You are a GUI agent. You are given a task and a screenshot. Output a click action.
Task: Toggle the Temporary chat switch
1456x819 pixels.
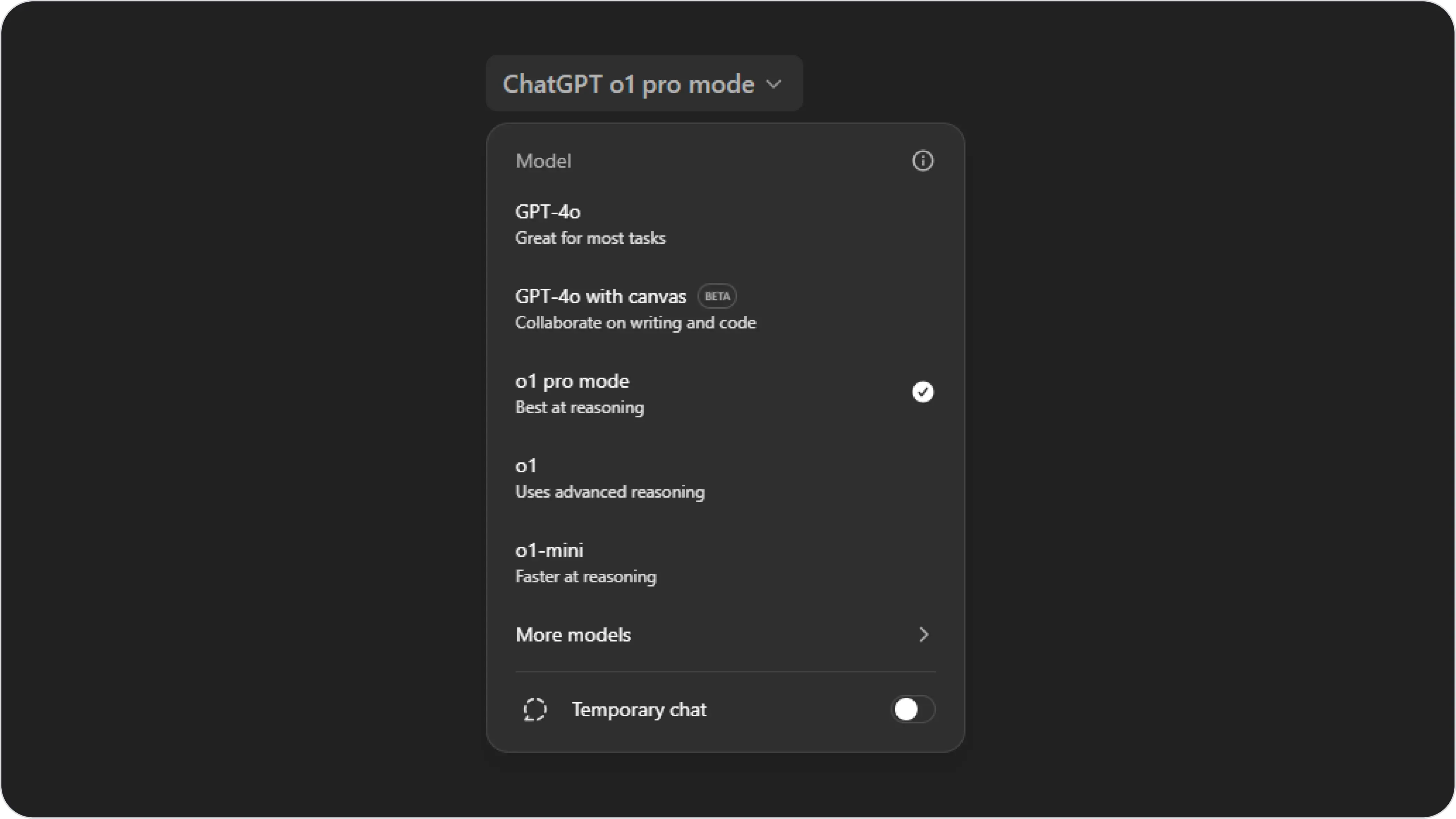point(913,709)
